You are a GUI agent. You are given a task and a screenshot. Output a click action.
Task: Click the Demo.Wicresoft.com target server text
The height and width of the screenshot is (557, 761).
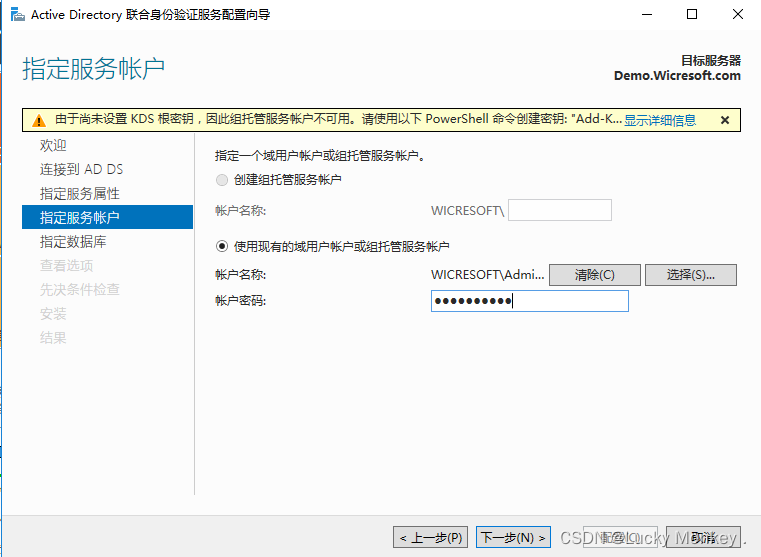point(677,76)
